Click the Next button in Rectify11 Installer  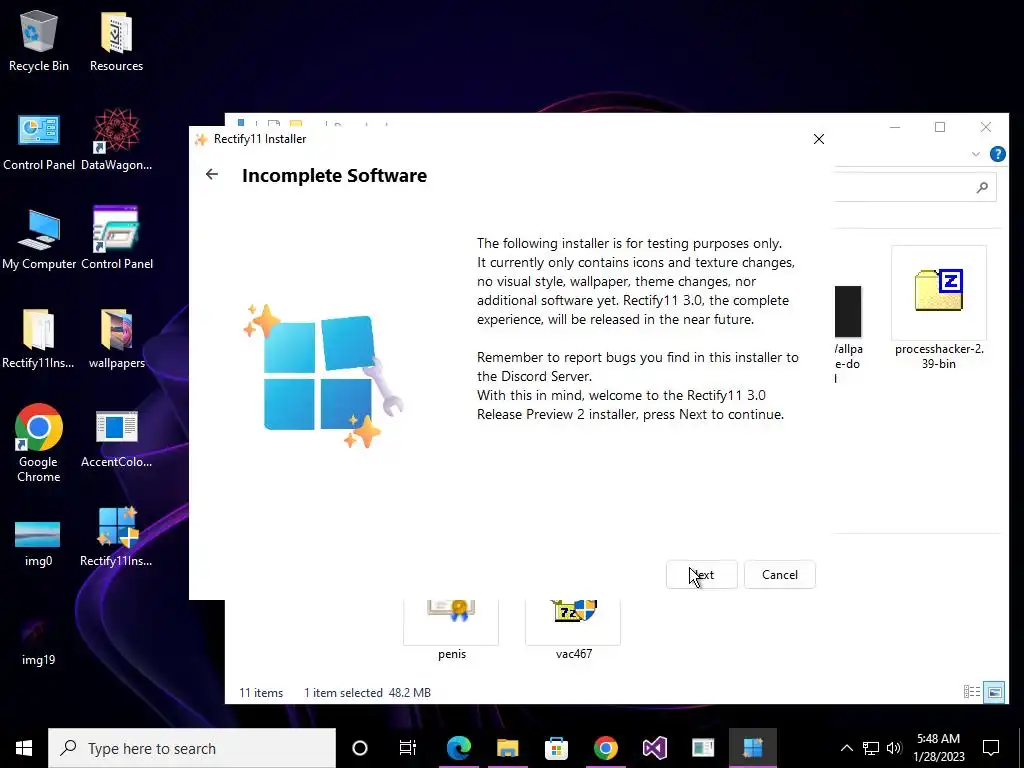701,575
